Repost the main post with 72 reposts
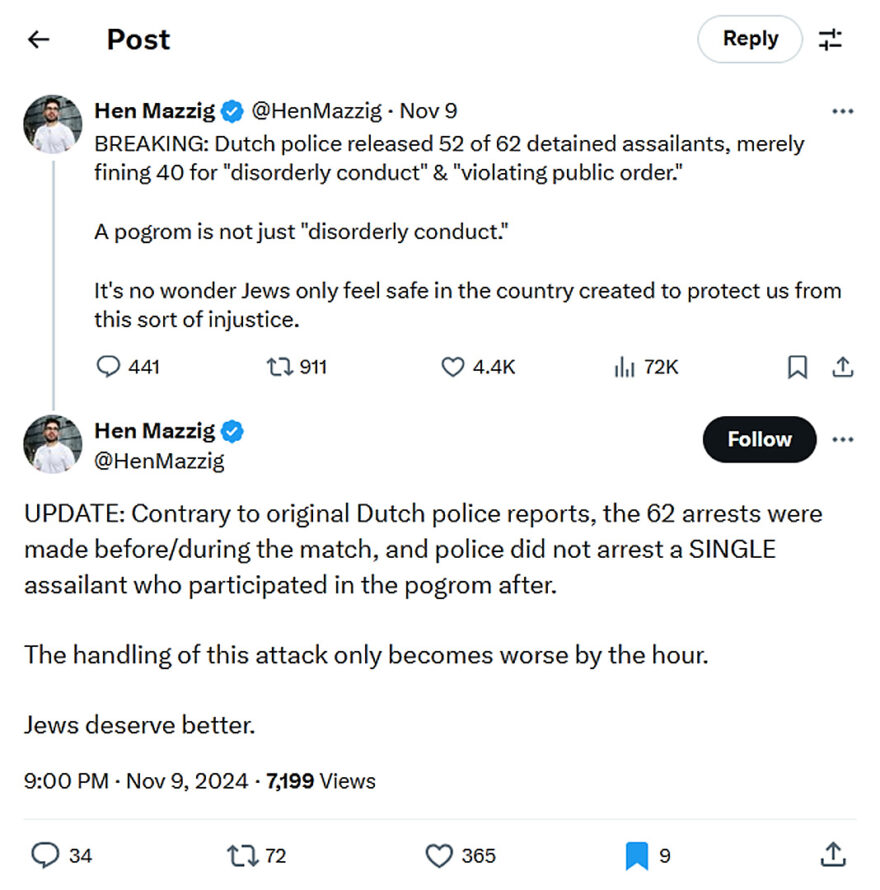880x890 pixels. click(241, 855)
